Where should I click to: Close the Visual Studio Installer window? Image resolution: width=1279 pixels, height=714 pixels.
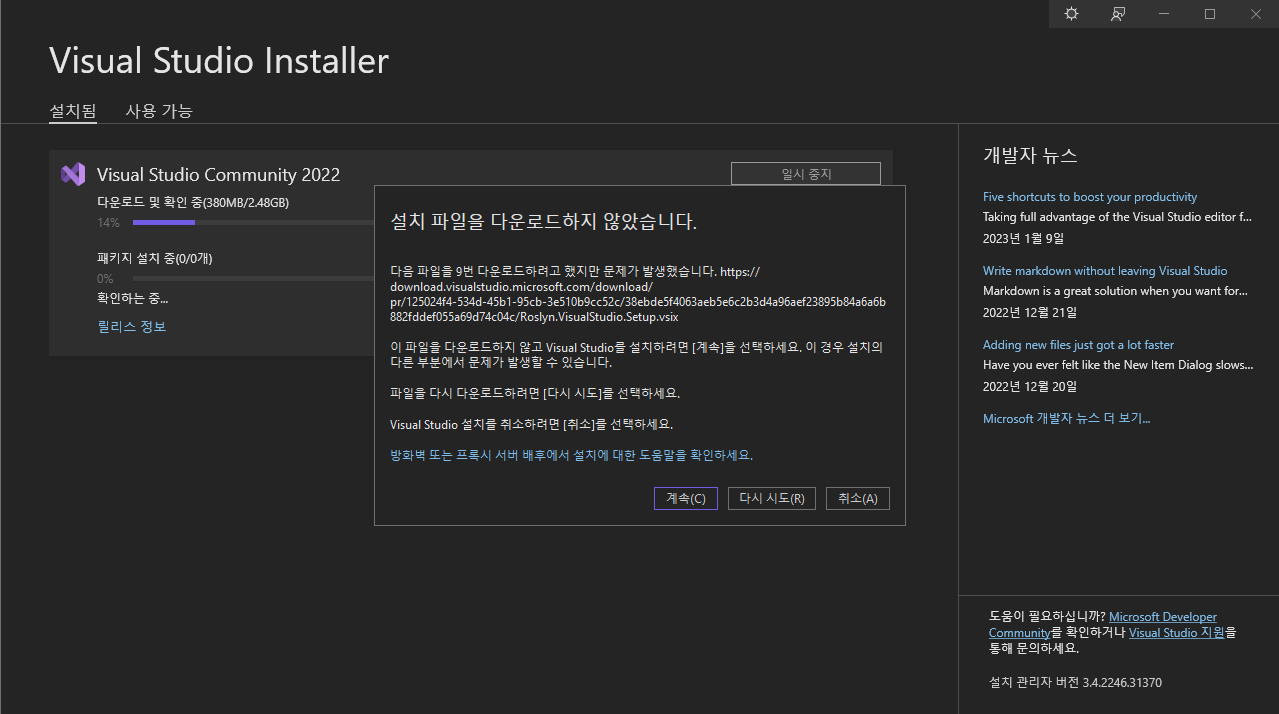click(1255, 14)
